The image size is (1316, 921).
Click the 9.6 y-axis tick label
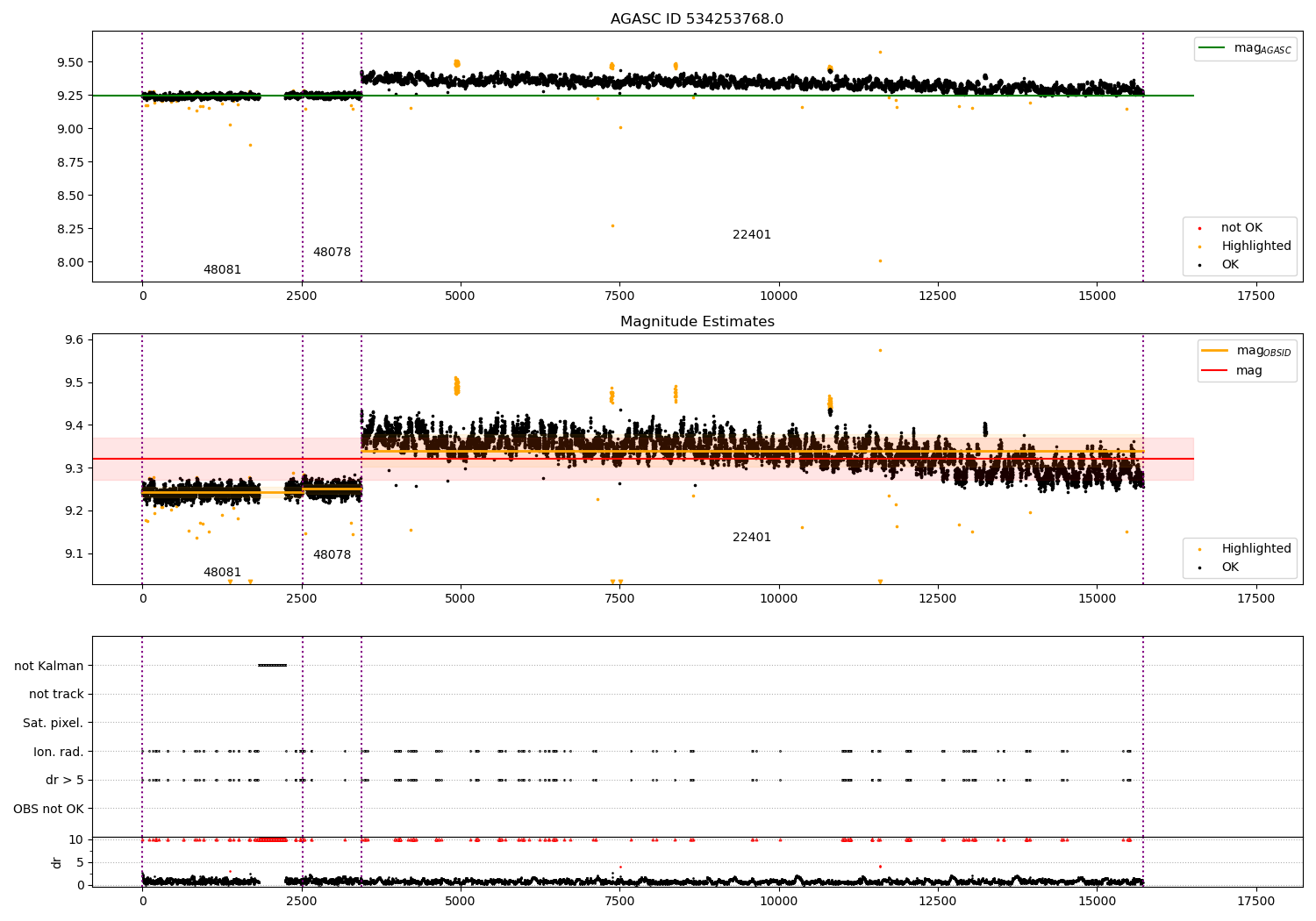73,340
